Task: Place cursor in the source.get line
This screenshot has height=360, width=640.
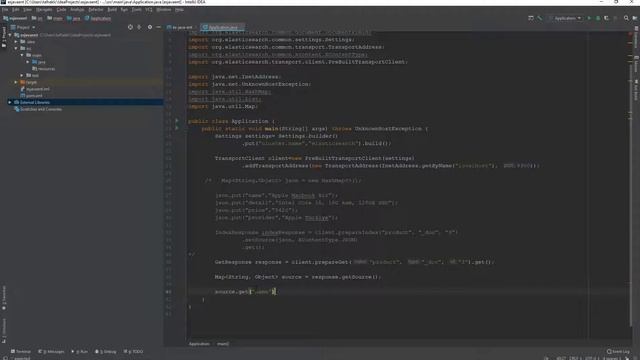Action: point(245,291)
